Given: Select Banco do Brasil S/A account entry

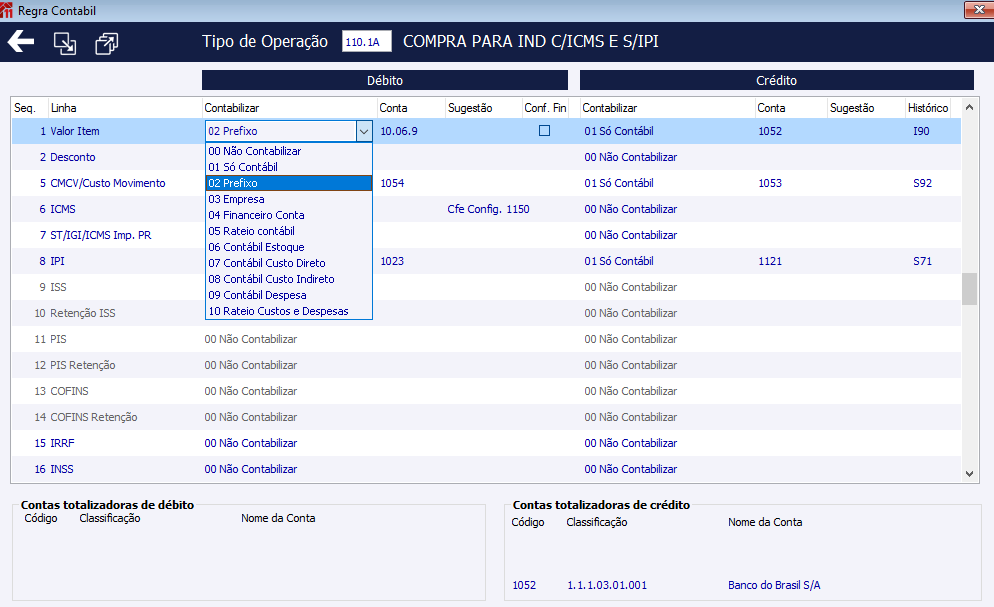Looking at the screenshot, I should coord(774,585).
